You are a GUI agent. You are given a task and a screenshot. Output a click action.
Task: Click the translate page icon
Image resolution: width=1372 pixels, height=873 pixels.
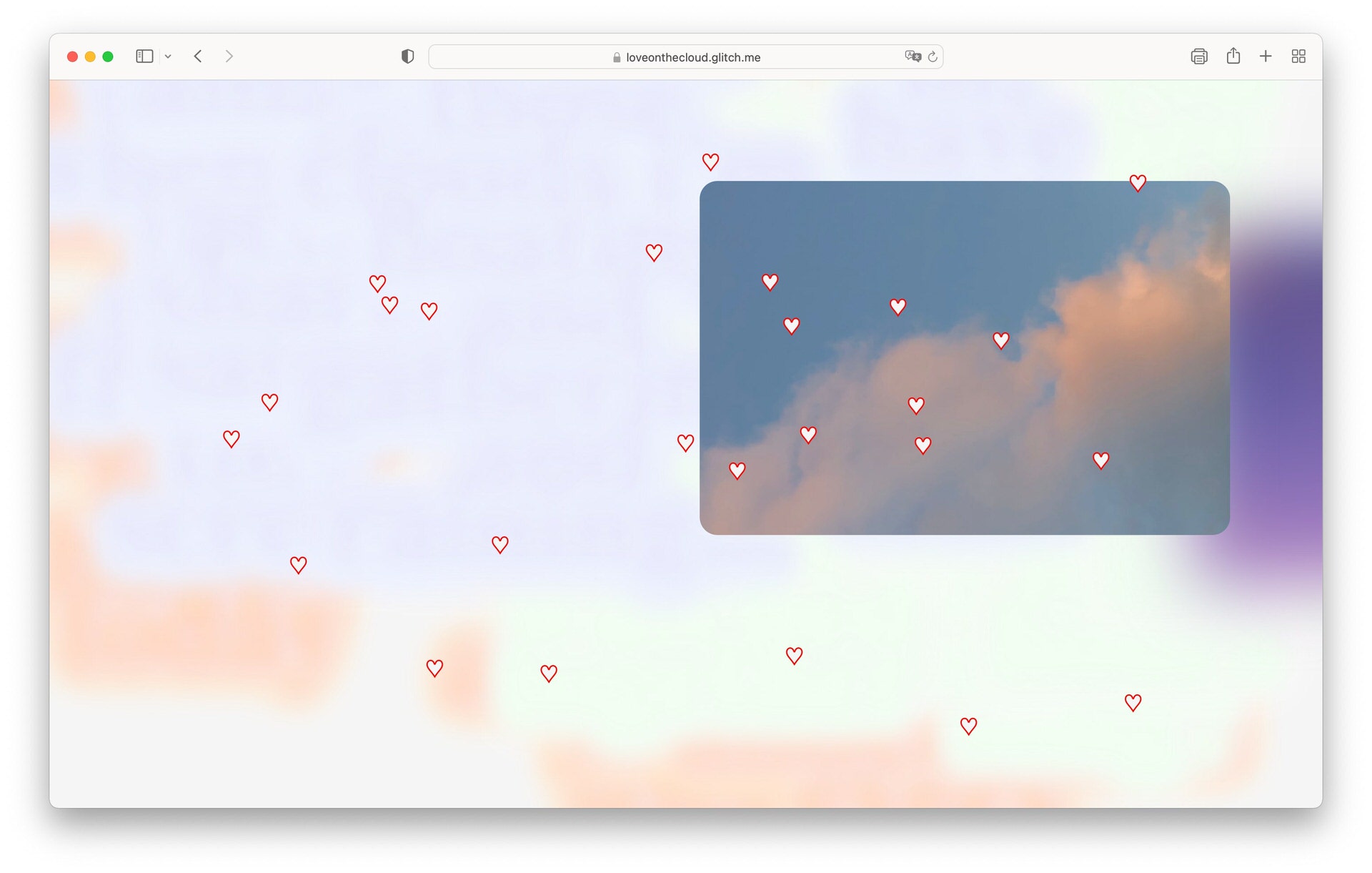(x=913, y=56)
